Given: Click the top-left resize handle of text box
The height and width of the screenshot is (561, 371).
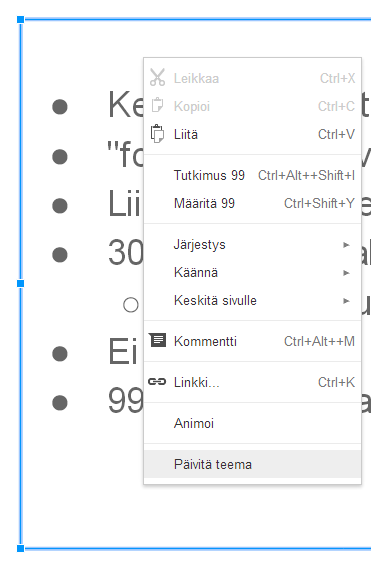Looking at the screenshot, I should coord(20,19).
